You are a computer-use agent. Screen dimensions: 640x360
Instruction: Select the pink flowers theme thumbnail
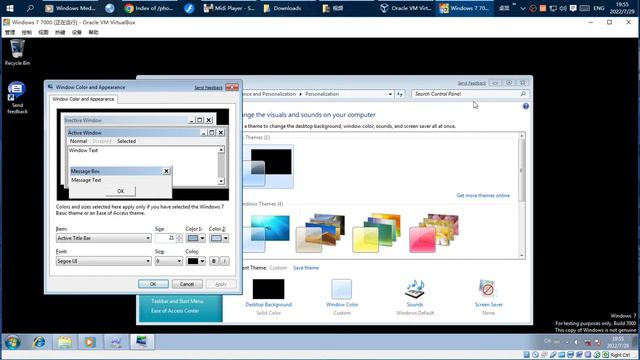[434, 233]
